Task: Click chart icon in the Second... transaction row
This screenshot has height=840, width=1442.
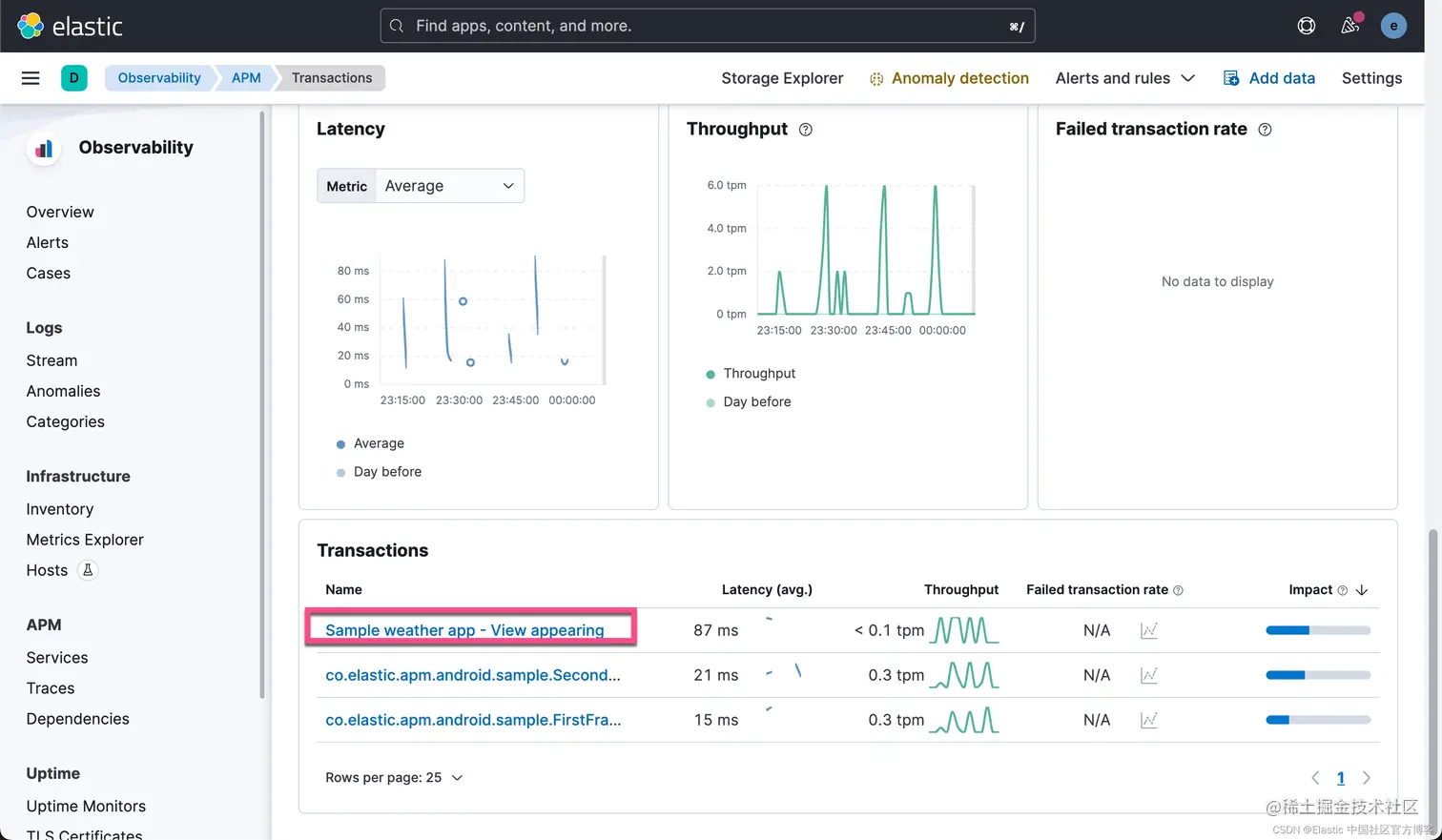Action: (x=1149, y=675)
